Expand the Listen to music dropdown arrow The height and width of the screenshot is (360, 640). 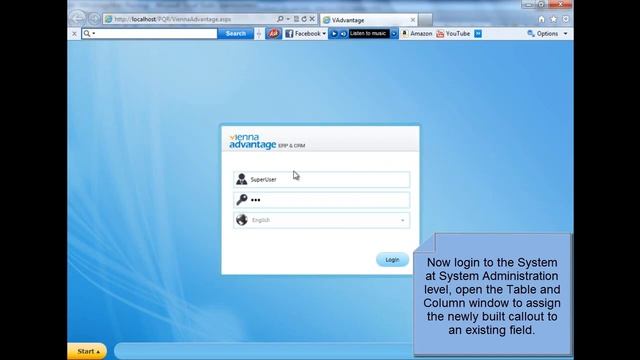point(394,33)
